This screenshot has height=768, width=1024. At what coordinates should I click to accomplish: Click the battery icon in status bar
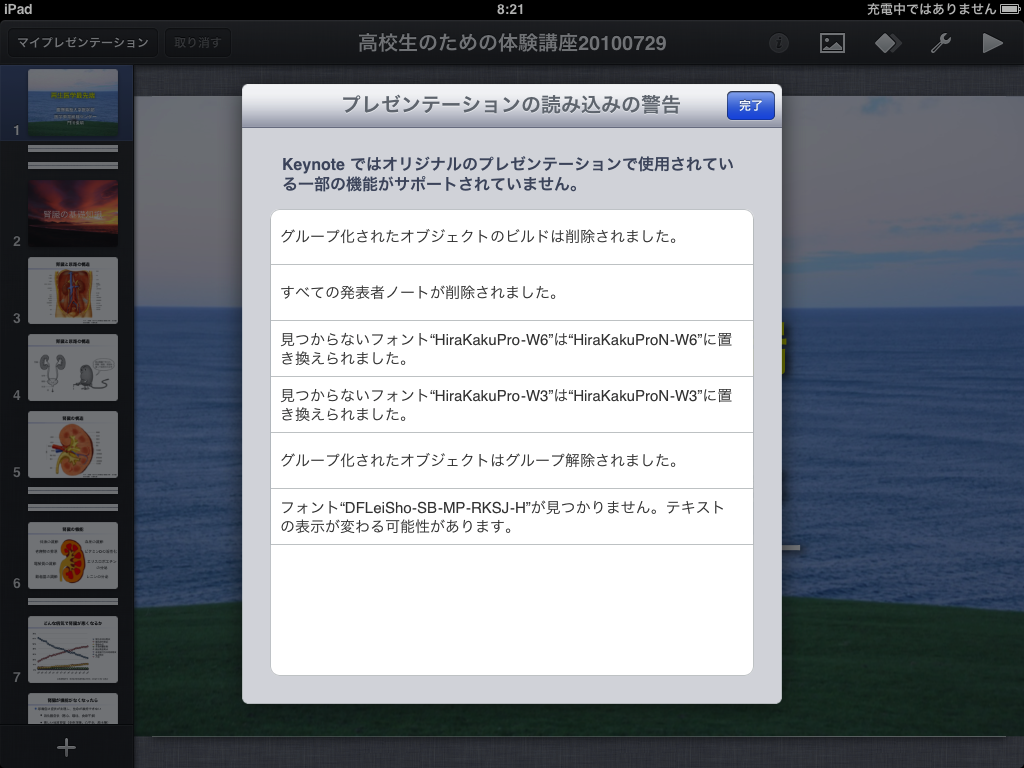click(x=1010, y=9)
